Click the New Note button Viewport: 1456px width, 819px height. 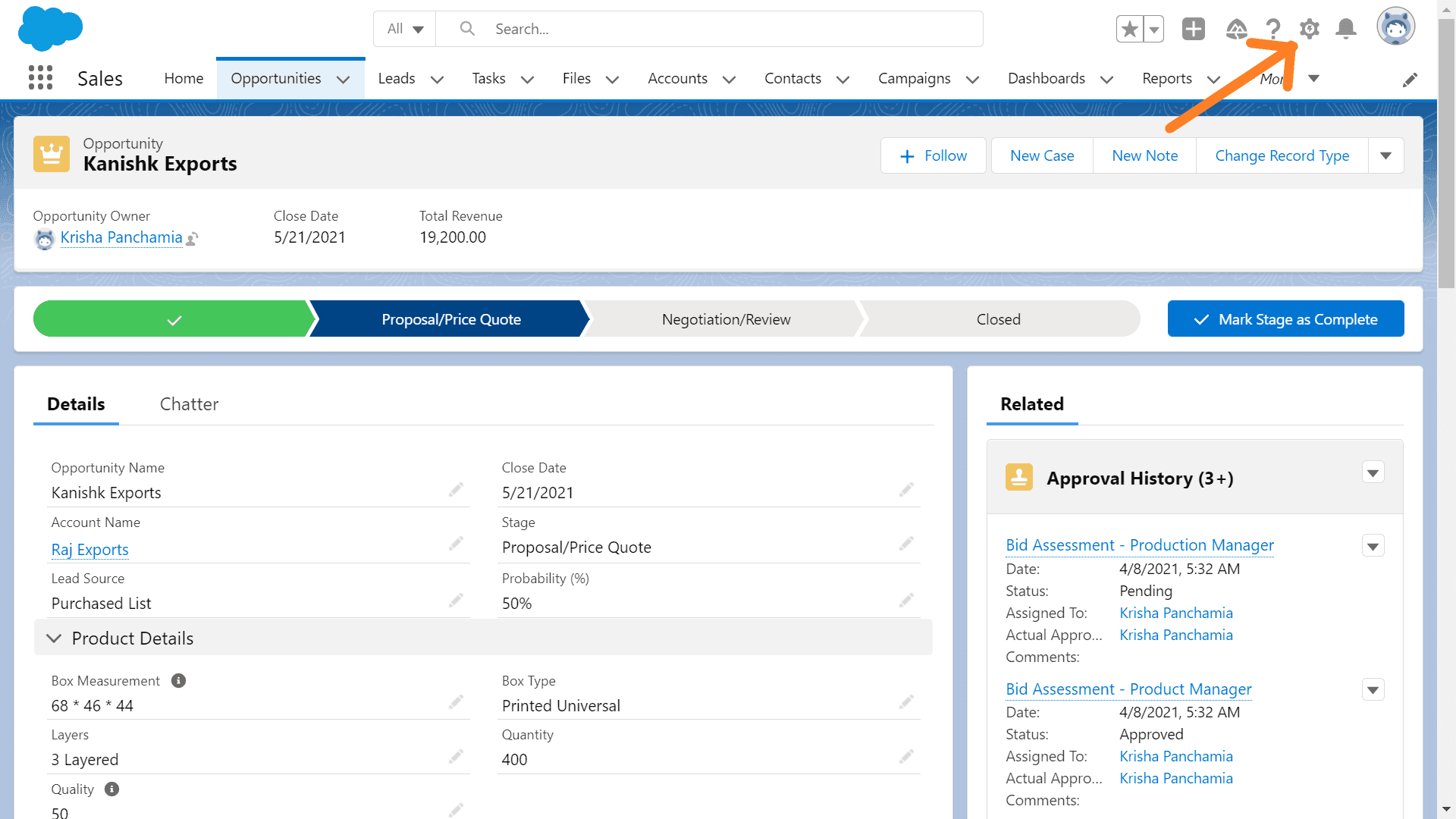(x=1145, y=155)
